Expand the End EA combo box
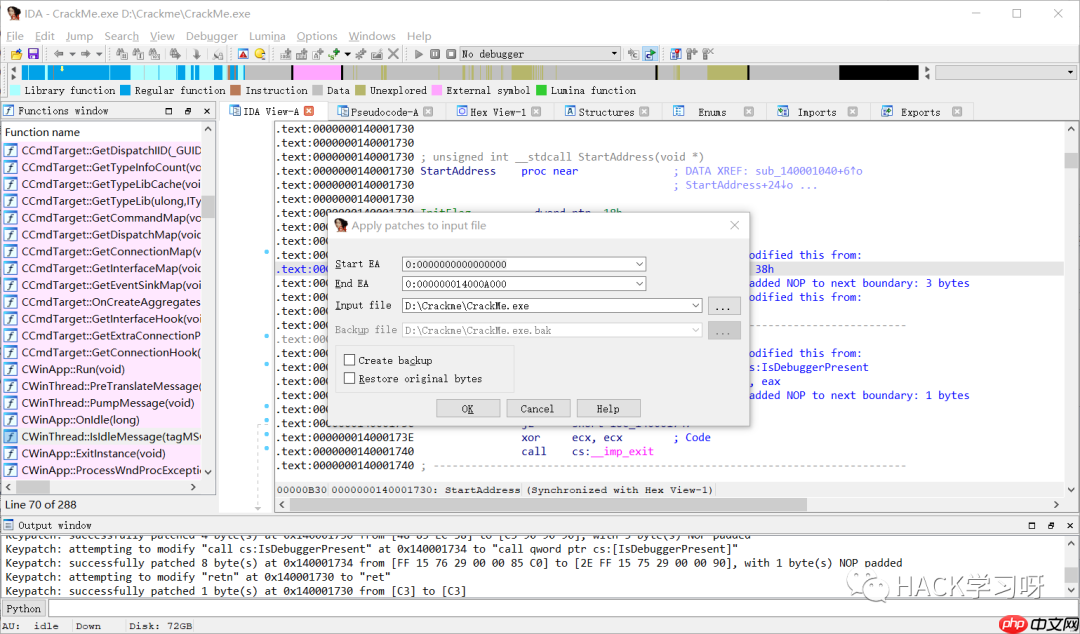Screen dimensions: 1080x634 point(639,284)
